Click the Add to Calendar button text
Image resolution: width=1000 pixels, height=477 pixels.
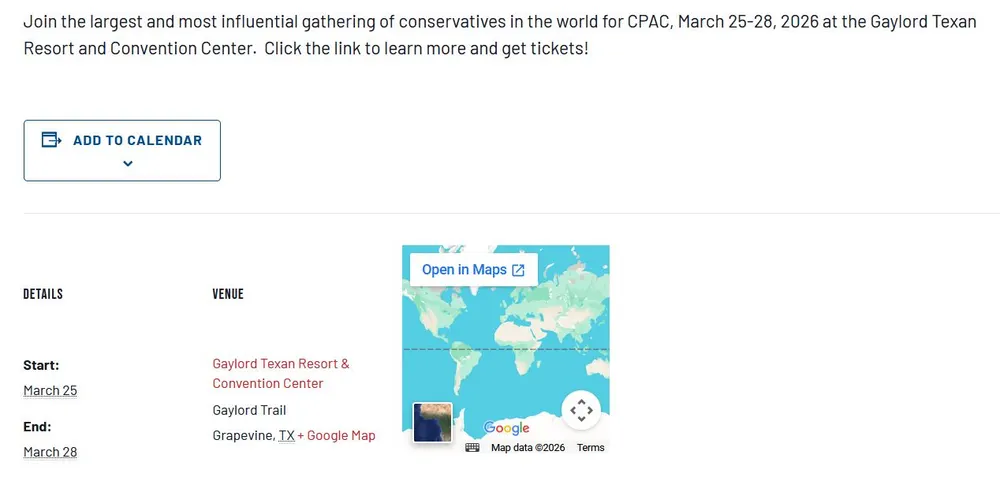(x=137, y=141)
